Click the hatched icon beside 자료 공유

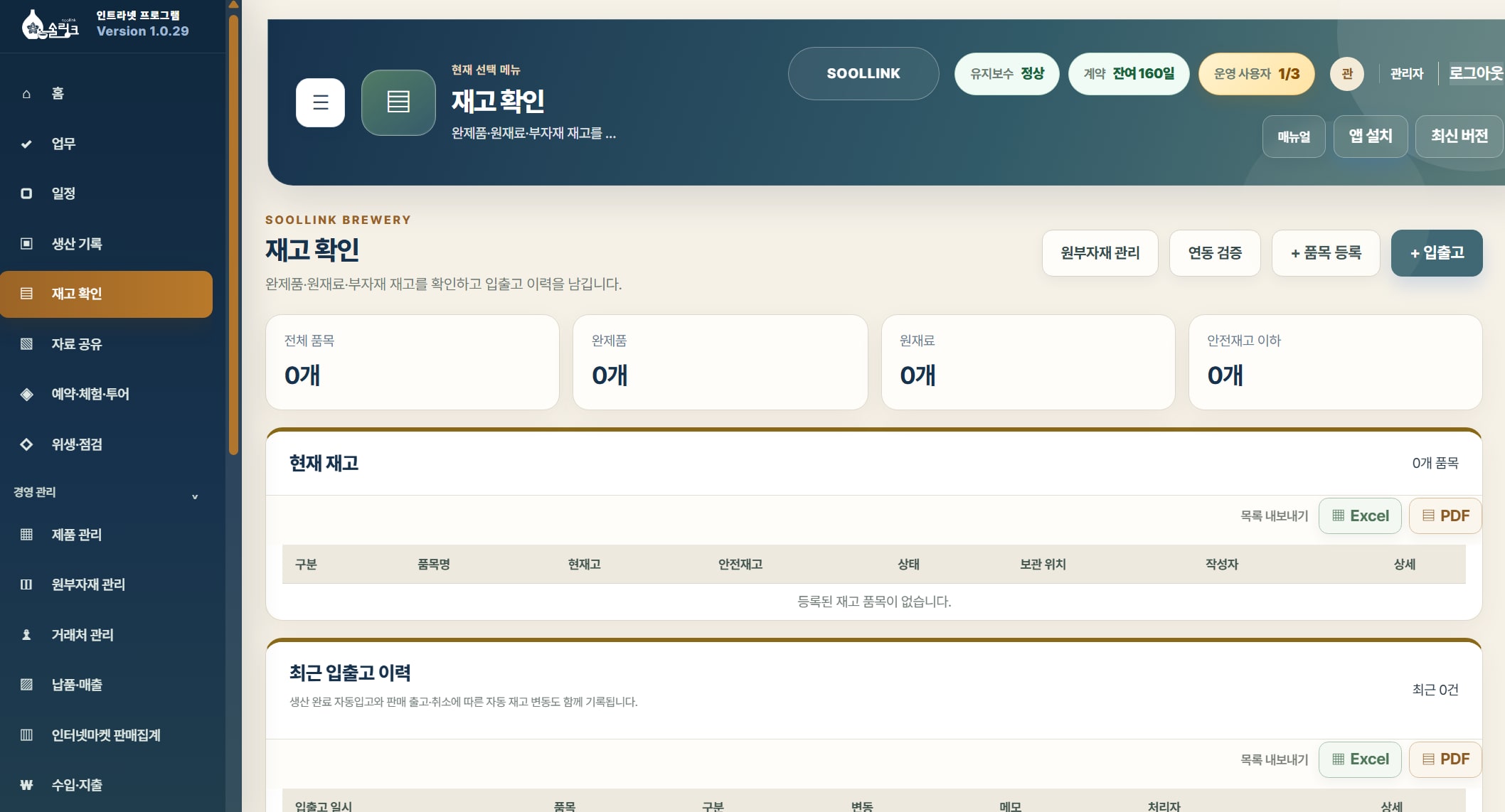click(26, 344)
